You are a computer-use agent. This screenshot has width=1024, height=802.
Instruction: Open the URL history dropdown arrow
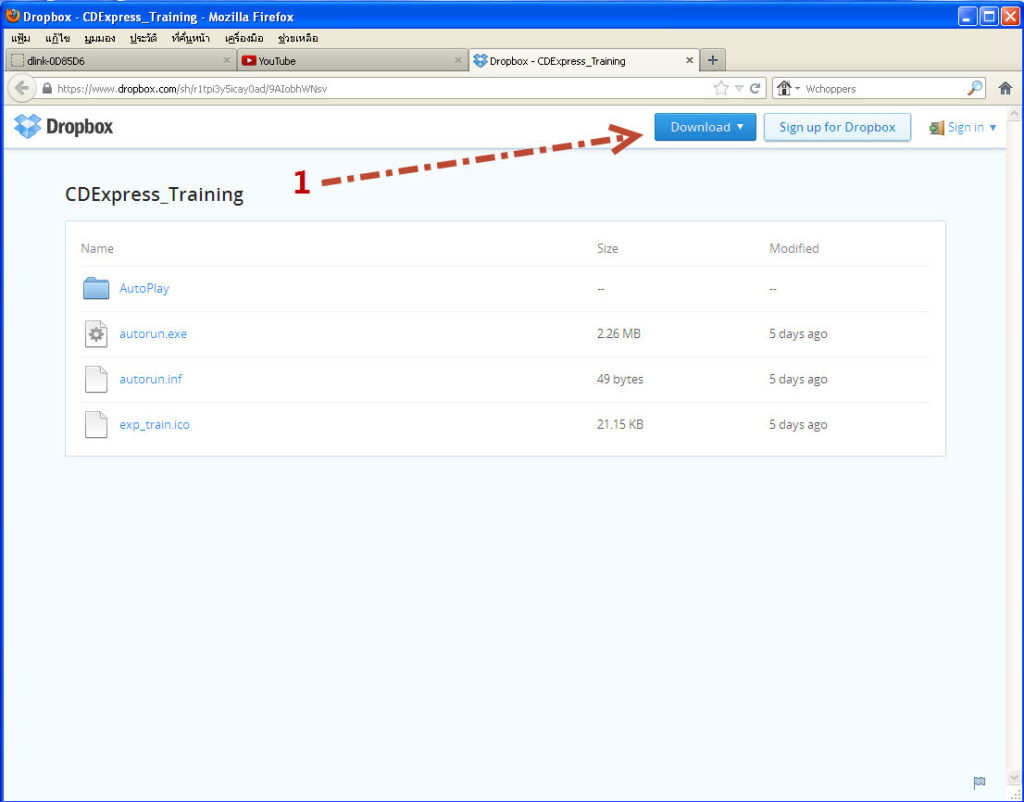[x=739, y=88]
